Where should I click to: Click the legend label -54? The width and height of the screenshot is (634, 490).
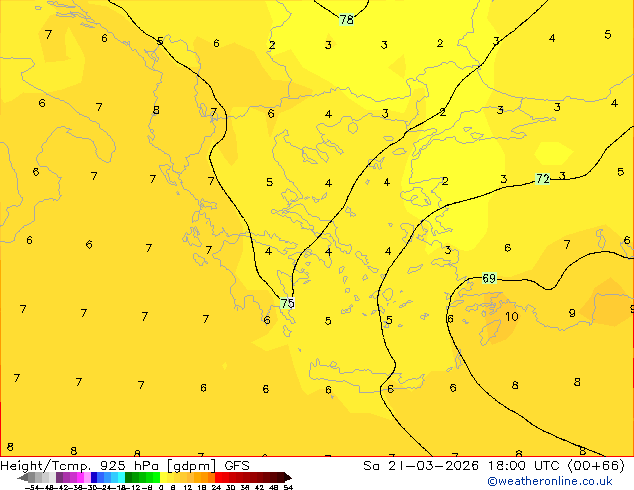tap(32, 487)
